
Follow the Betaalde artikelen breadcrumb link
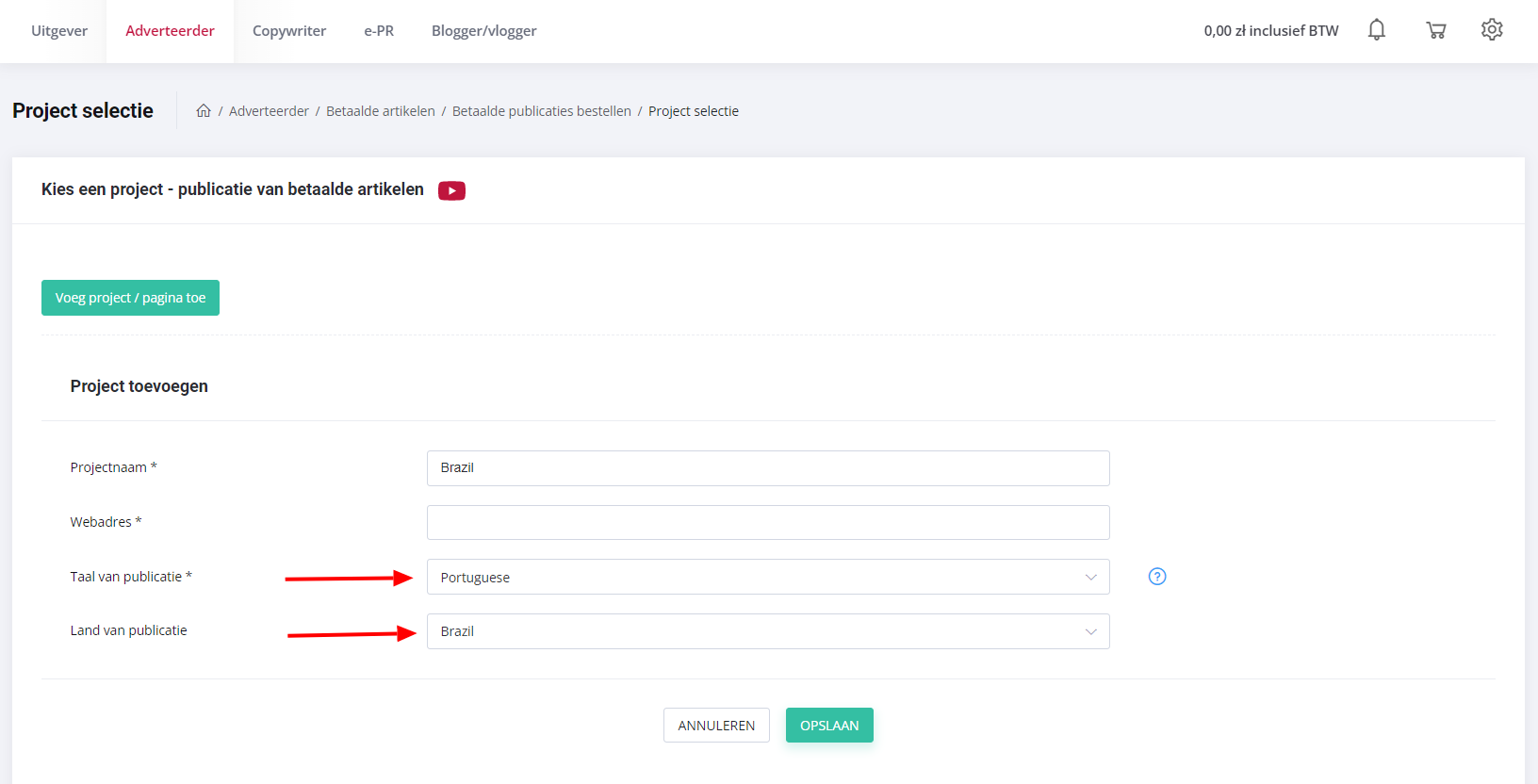pos(381,111)
